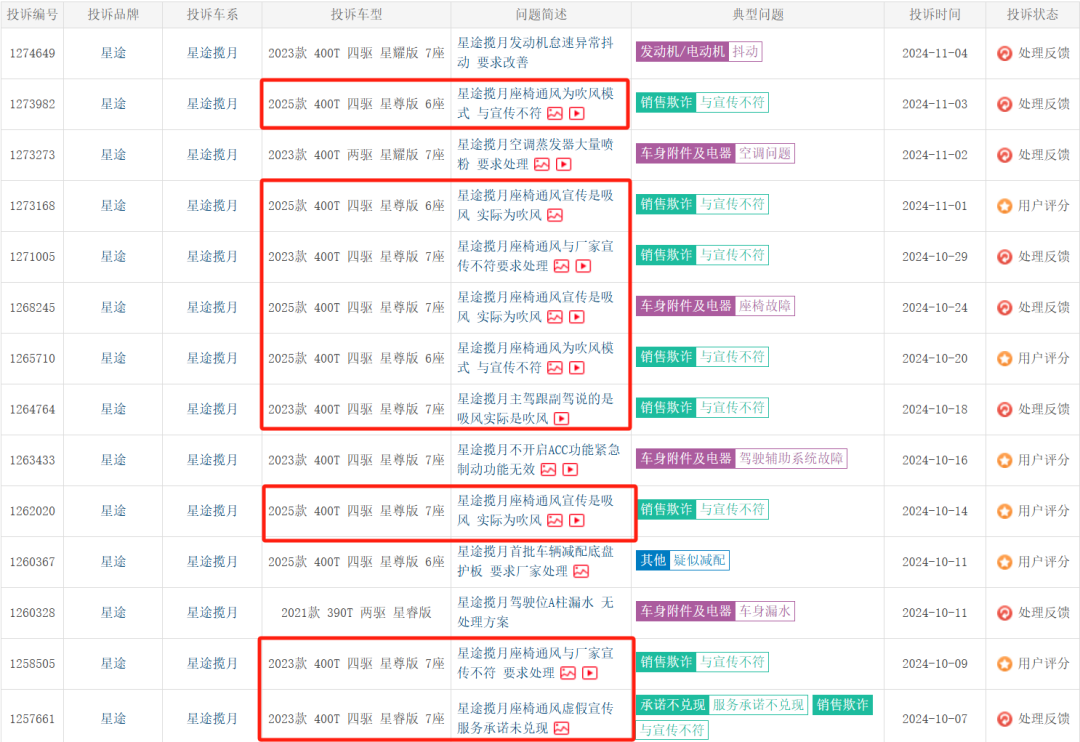Screen dimensions: 1080x742
Task: Open complaint 星途揽月发动机怠速异常抖动 要求改善
Action: tap(535, 52)
